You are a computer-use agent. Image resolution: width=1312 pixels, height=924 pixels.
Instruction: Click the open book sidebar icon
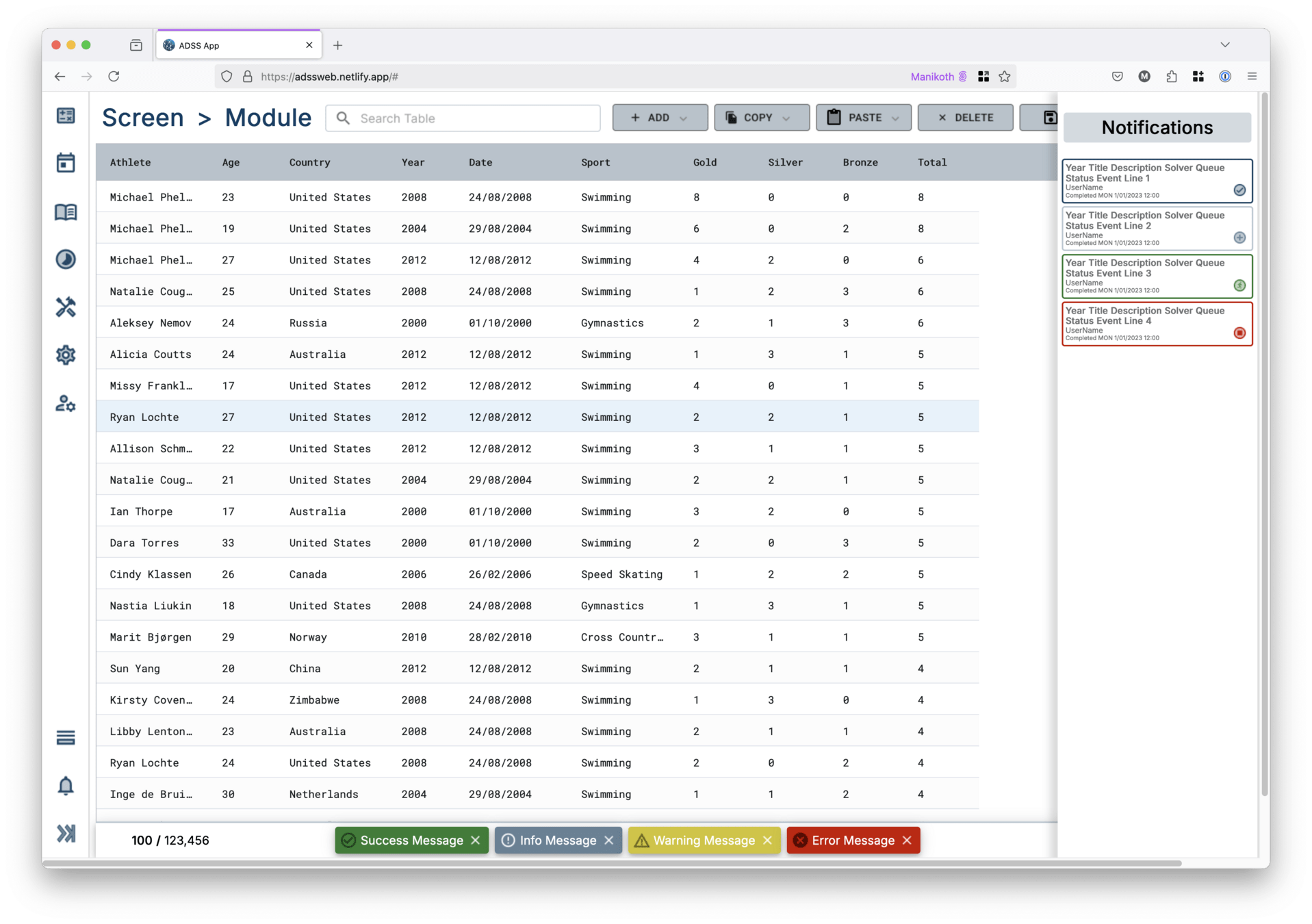66,212
